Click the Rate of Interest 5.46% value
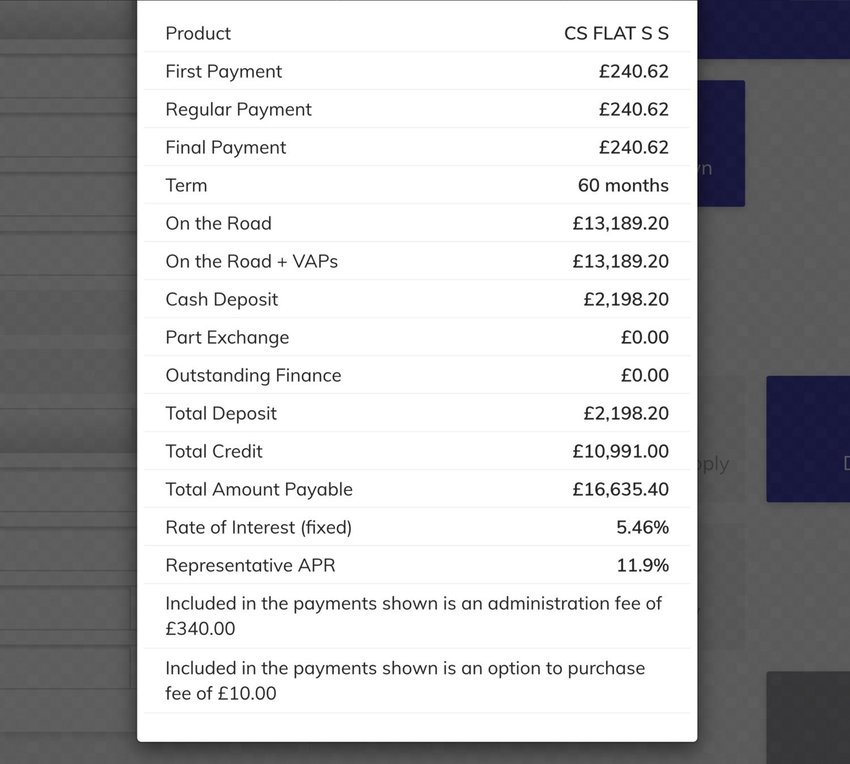This screenshot has width=850, height=764. click(642, 527)
